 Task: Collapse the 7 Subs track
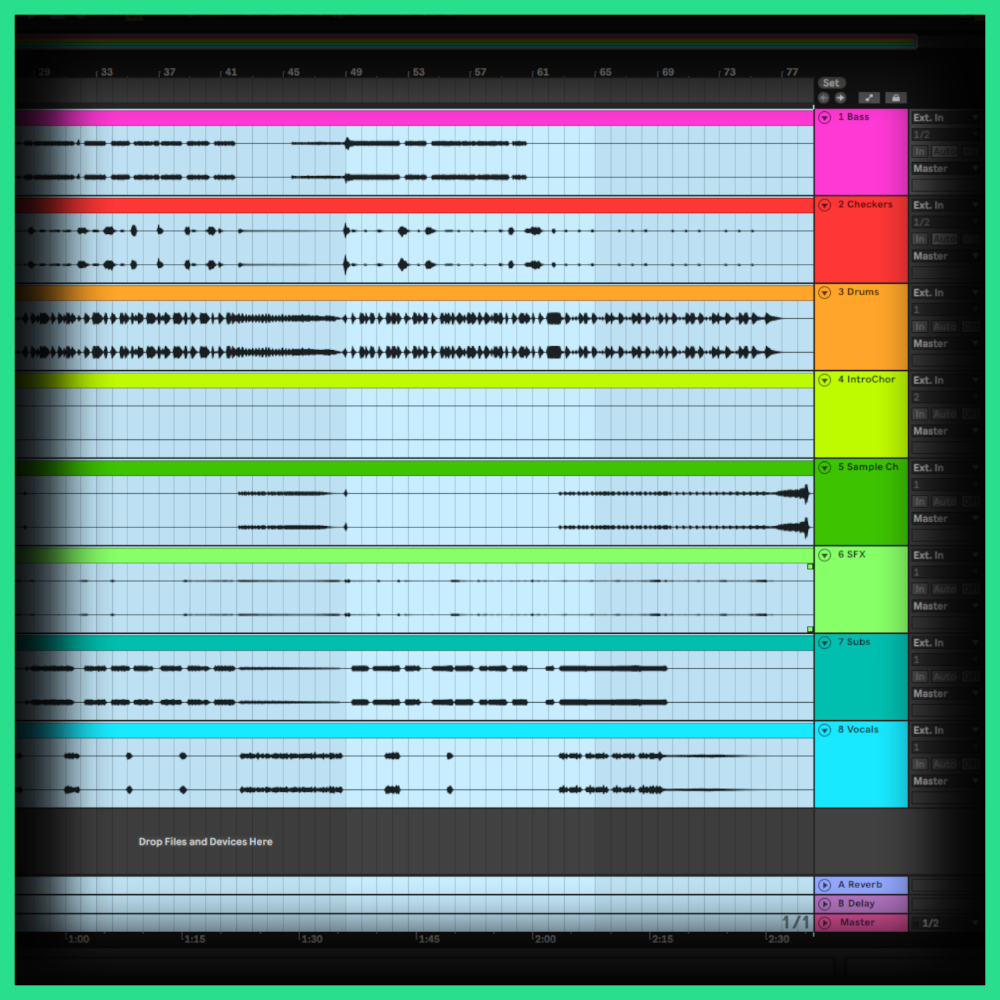(825, 642)
